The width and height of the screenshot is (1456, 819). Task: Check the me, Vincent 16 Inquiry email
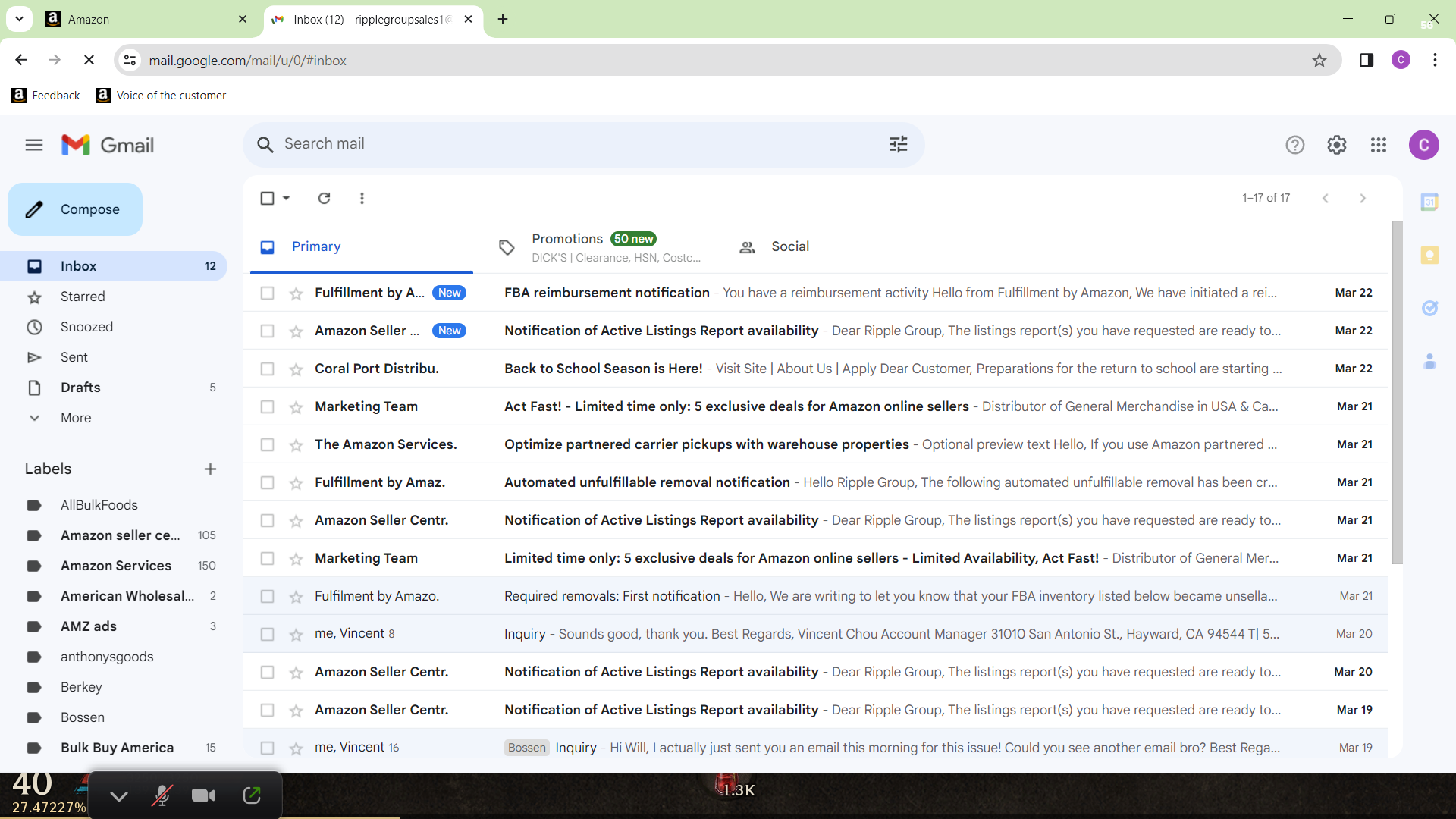tap(267, 748)
